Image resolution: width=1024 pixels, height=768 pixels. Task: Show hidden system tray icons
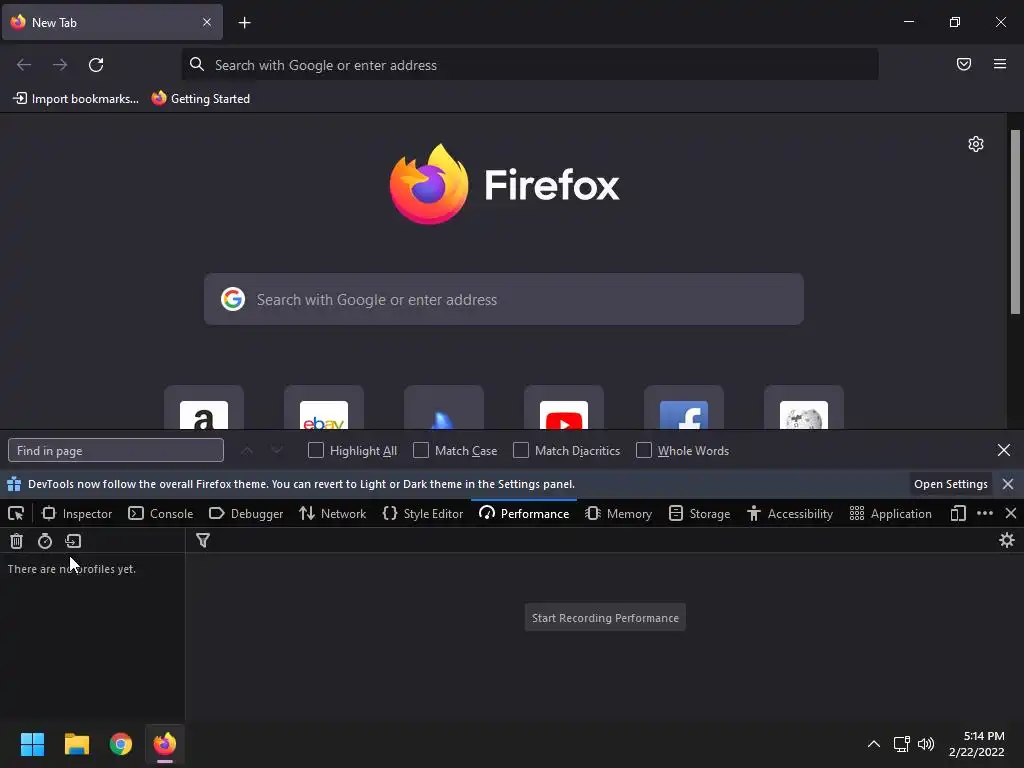click(874, 744)
